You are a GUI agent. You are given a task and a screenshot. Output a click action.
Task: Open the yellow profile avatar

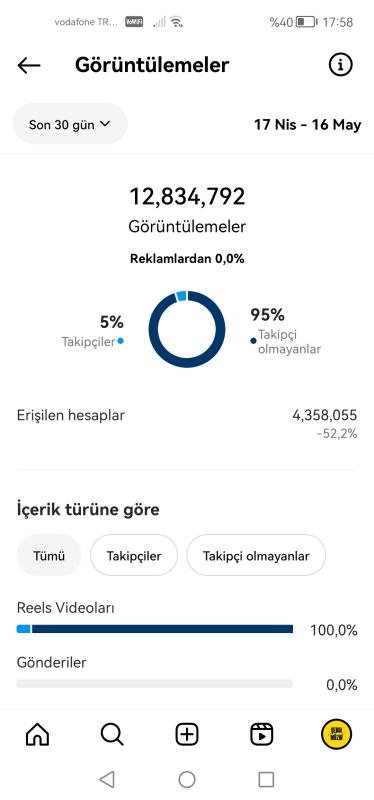[336, 735]
